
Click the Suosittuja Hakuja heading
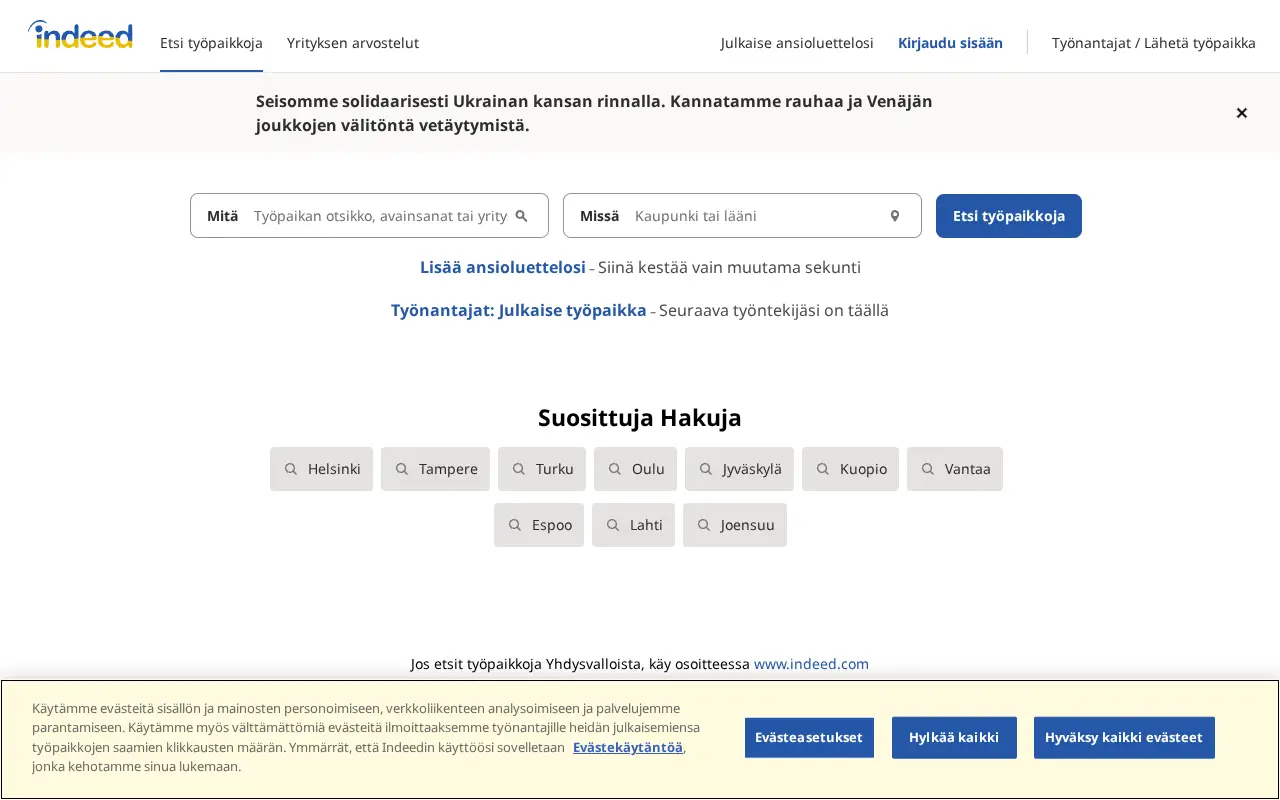point(640,417)
